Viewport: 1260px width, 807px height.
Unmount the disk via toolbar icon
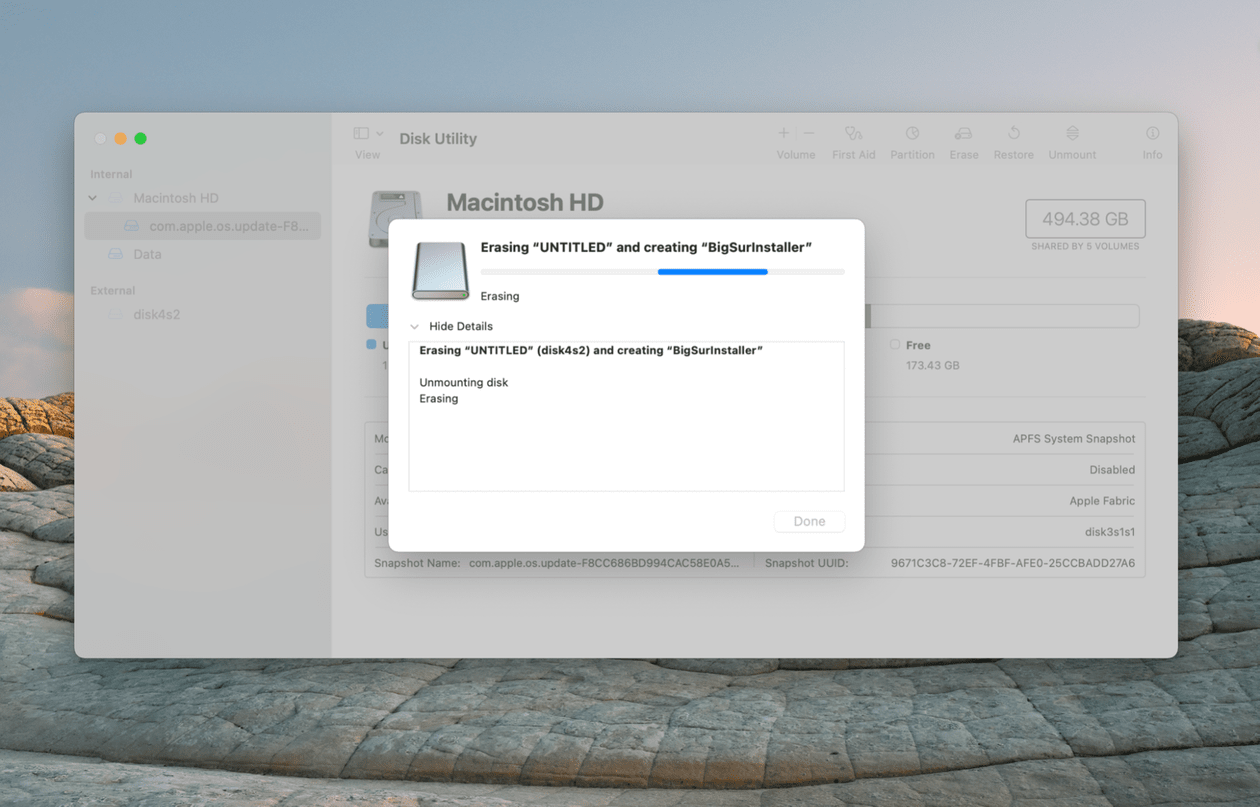(1072, 133)
